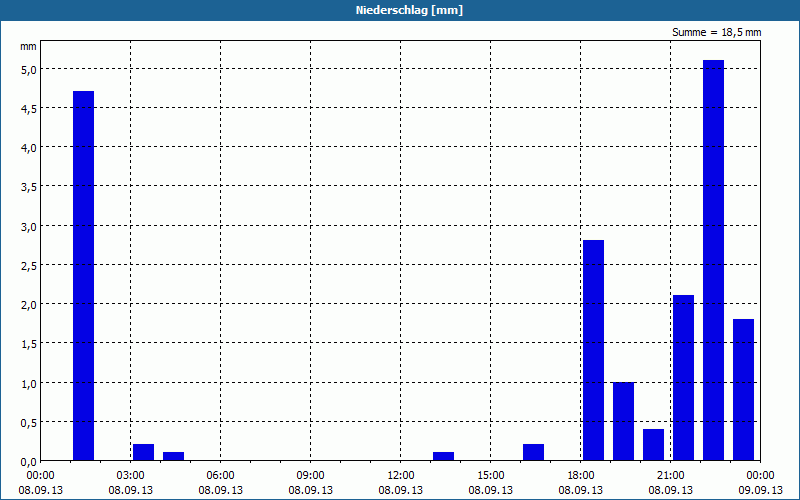This screenshot has height=500, width=800.
Task: Click the y-axis label '1,0'
Action: coord(29,383)
